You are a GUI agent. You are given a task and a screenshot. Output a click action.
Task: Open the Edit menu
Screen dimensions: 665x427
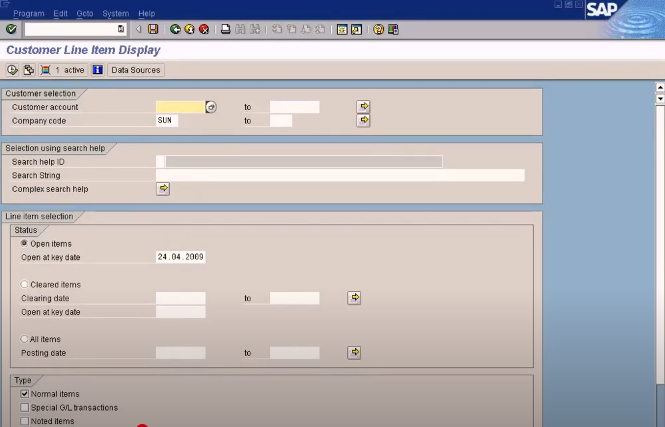pos(60,14)
